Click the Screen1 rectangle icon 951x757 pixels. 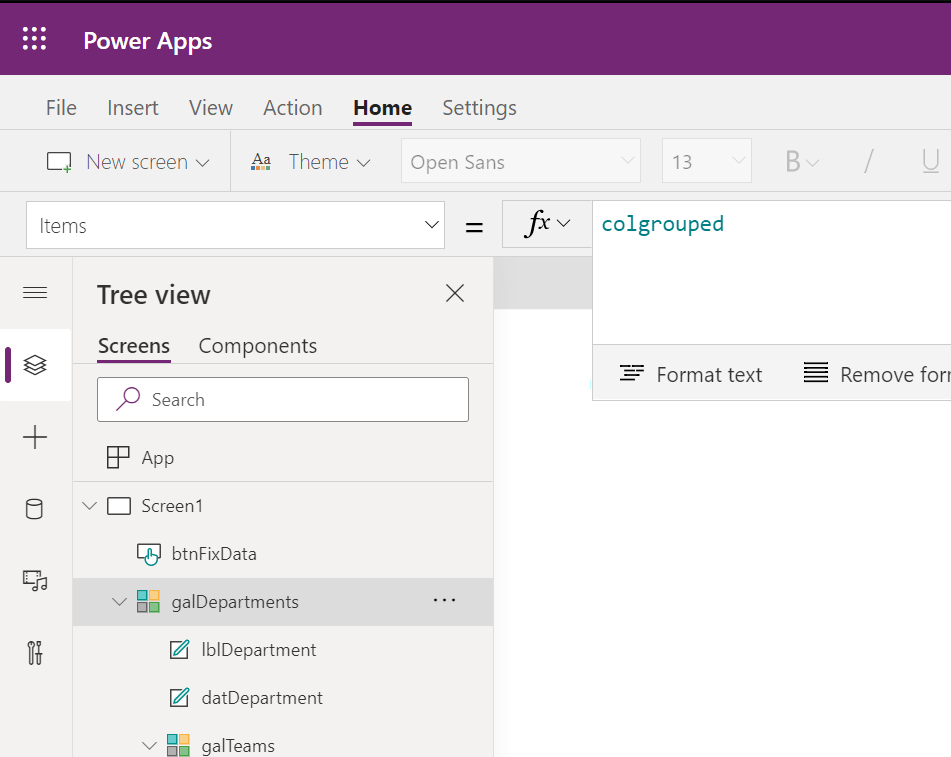pos(119,506)
